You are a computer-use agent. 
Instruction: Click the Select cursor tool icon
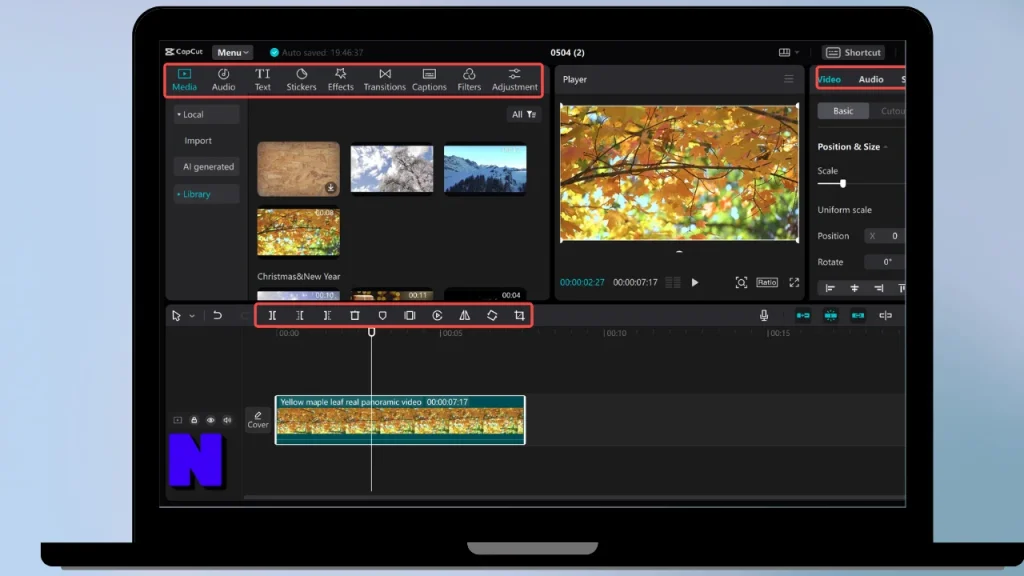[176, 315]
